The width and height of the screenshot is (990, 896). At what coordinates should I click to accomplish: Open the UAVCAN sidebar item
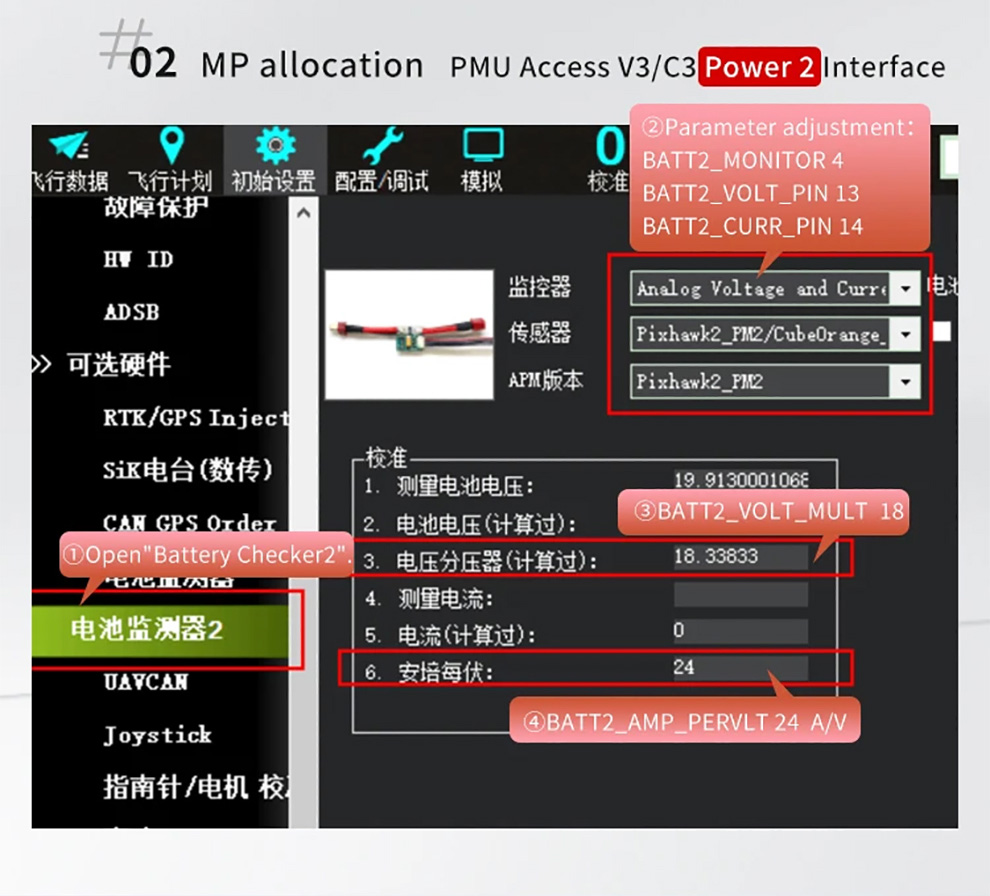[x=146, y=682]
